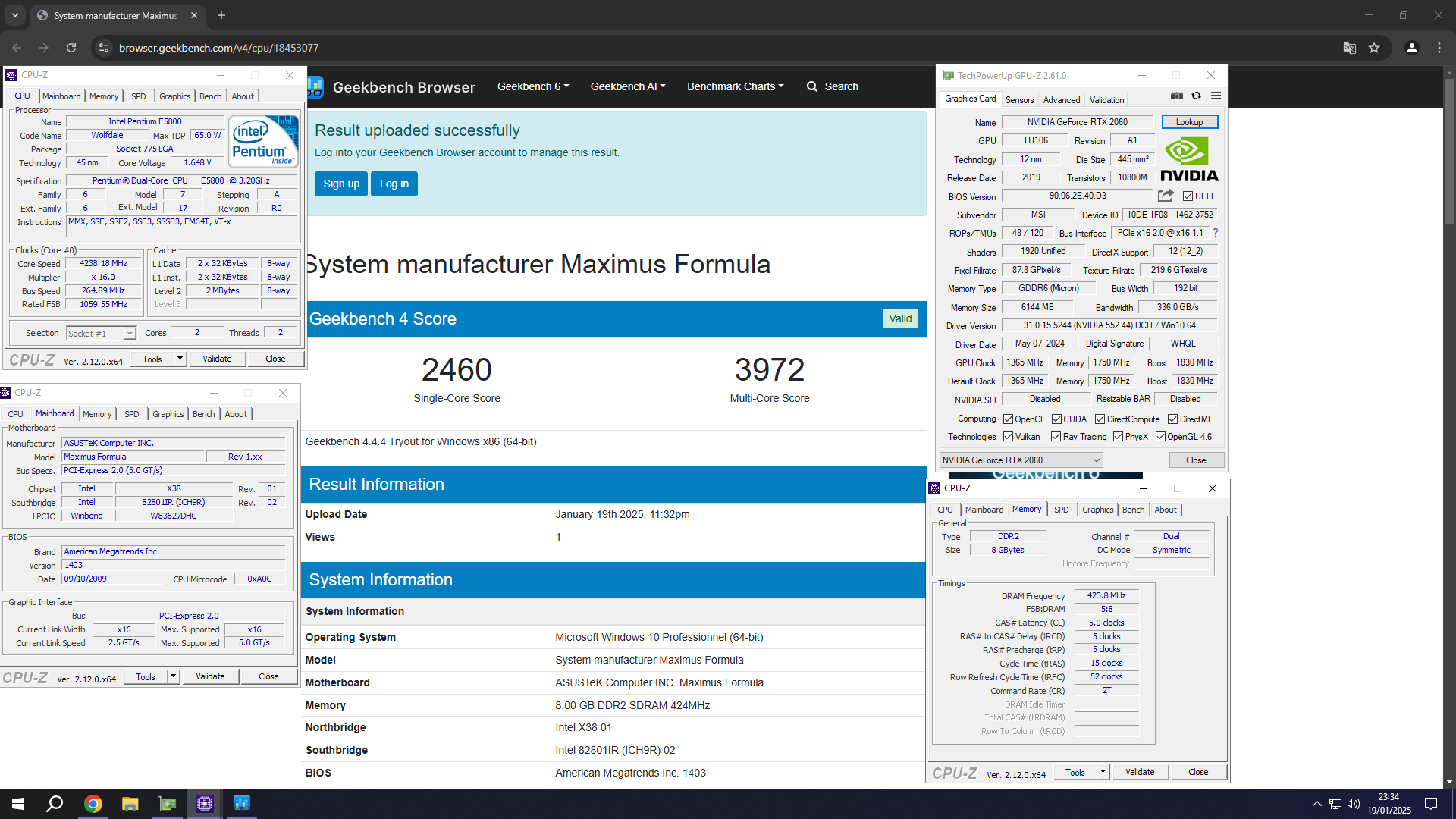Click Validate in the top CPU-Z window

[x=217, y=359]
